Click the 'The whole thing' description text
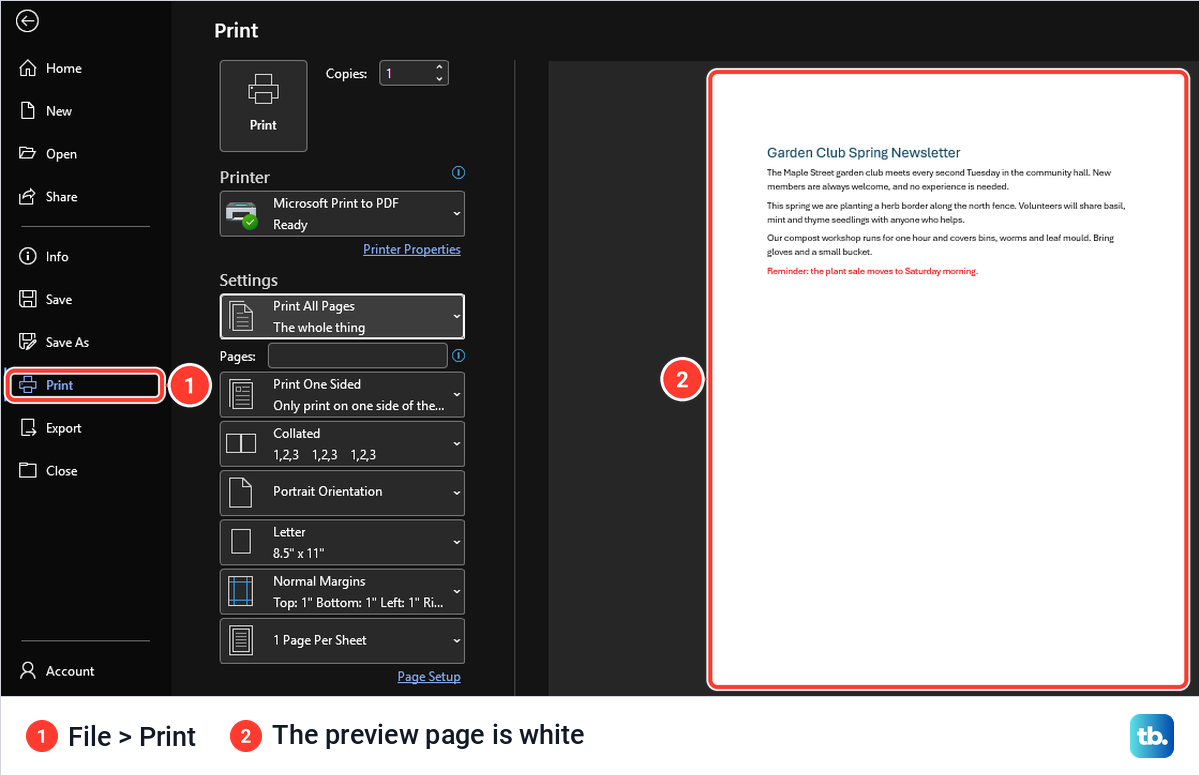Screen dimensions: 1200x776 pyautogui.click(x=319, y=327)
